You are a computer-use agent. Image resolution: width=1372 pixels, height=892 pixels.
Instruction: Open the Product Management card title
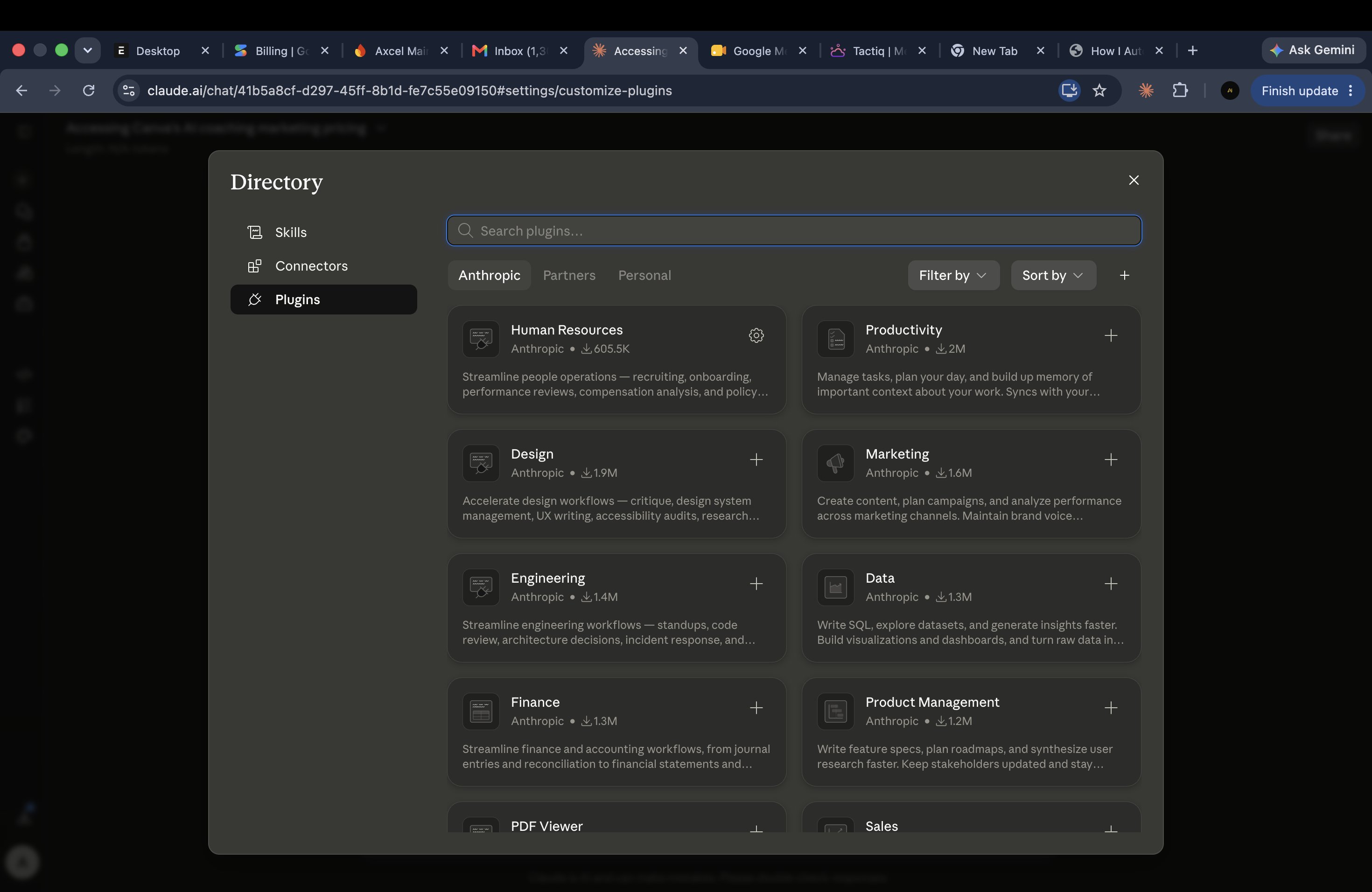click(x=932, y=702)
